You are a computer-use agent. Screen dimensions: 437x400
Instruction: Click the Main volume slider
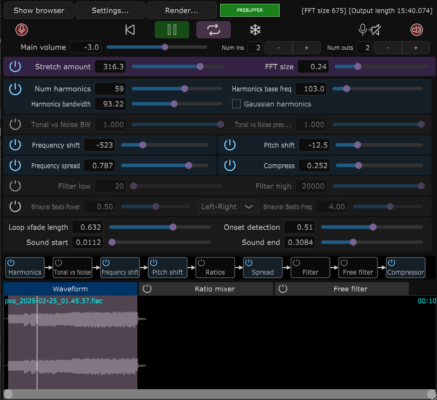coord(157,47)
